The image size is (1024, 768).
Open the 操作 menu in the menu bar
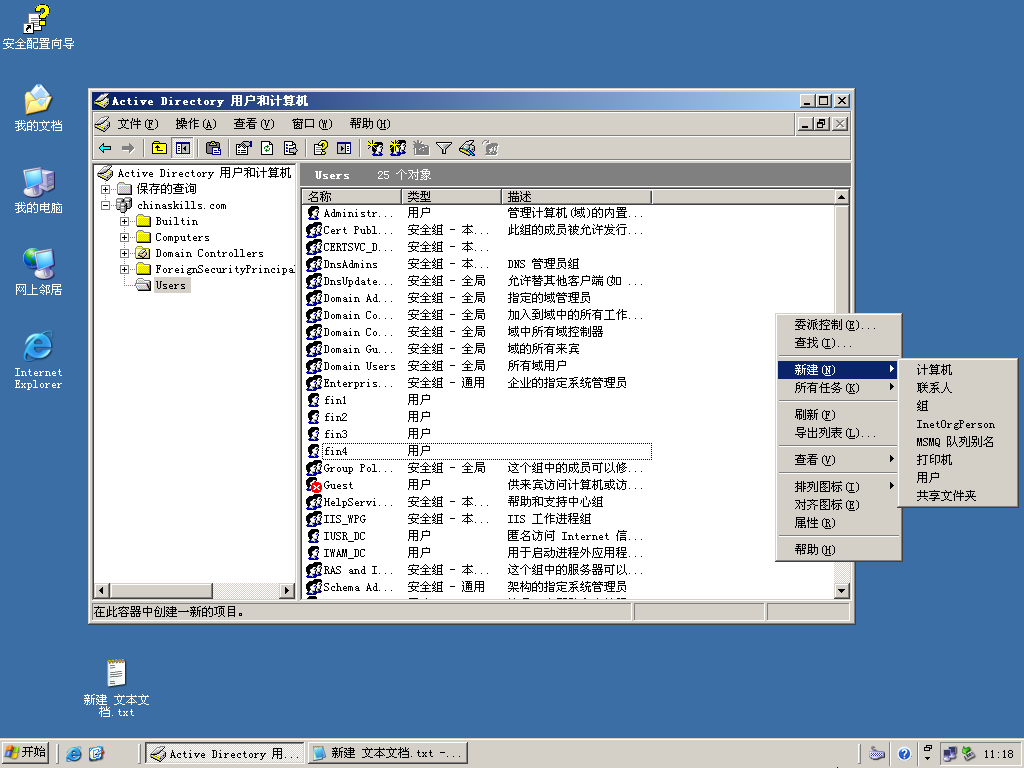[x=195, y=123]
